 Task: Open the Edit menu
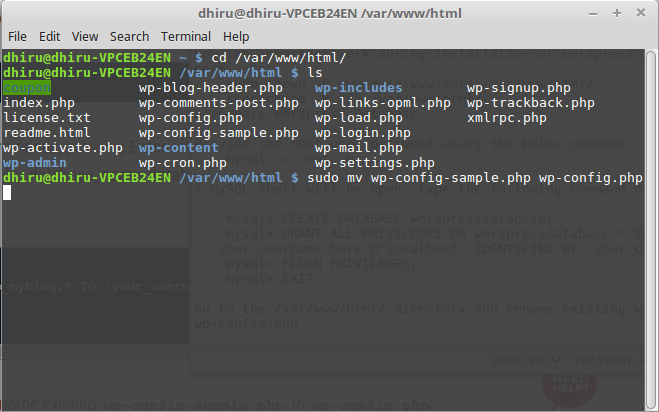click(x=50, y=37)
